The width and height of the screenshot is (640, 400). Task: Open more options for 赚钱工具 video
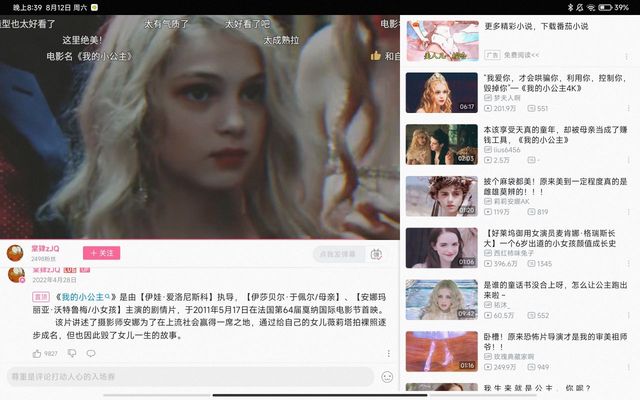(628, 160)
